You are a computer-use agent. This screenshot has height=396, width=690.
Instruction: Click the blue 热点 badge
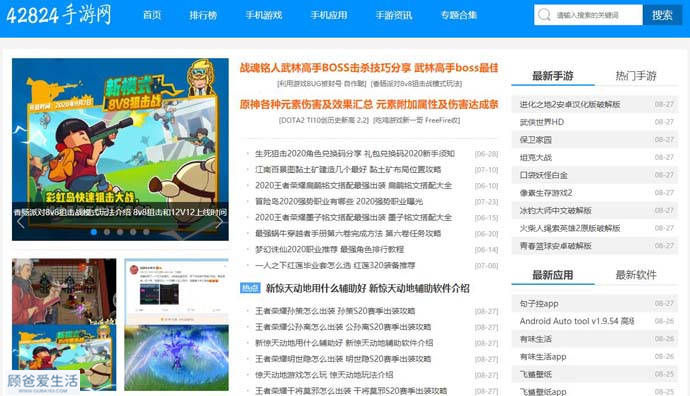(x=250, y=288)
